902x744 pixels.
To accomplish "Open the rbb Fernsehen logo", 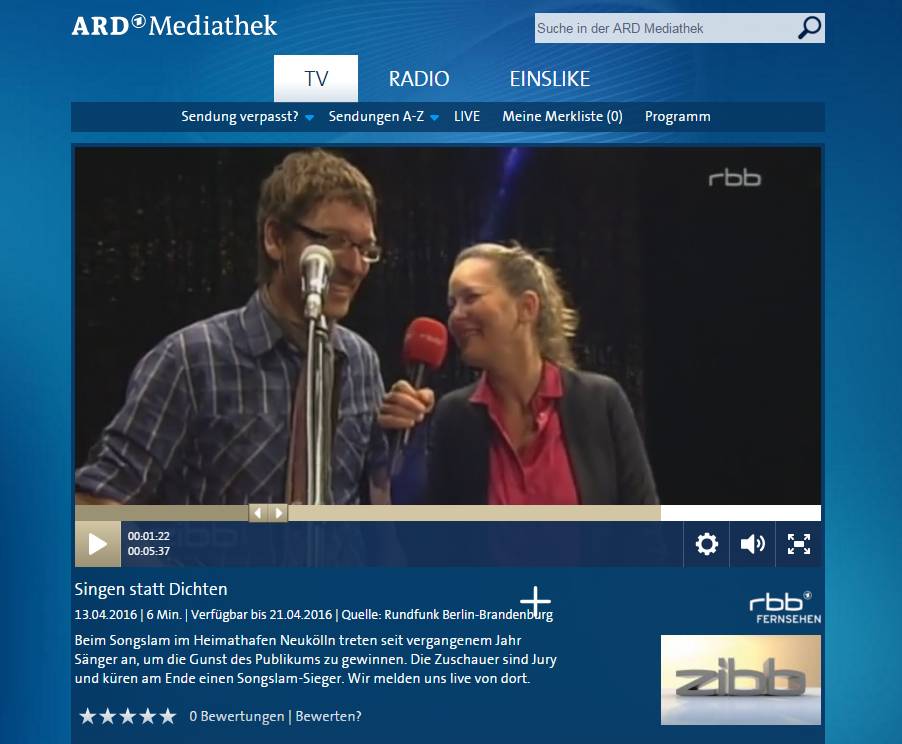I will tap(784, 608).
